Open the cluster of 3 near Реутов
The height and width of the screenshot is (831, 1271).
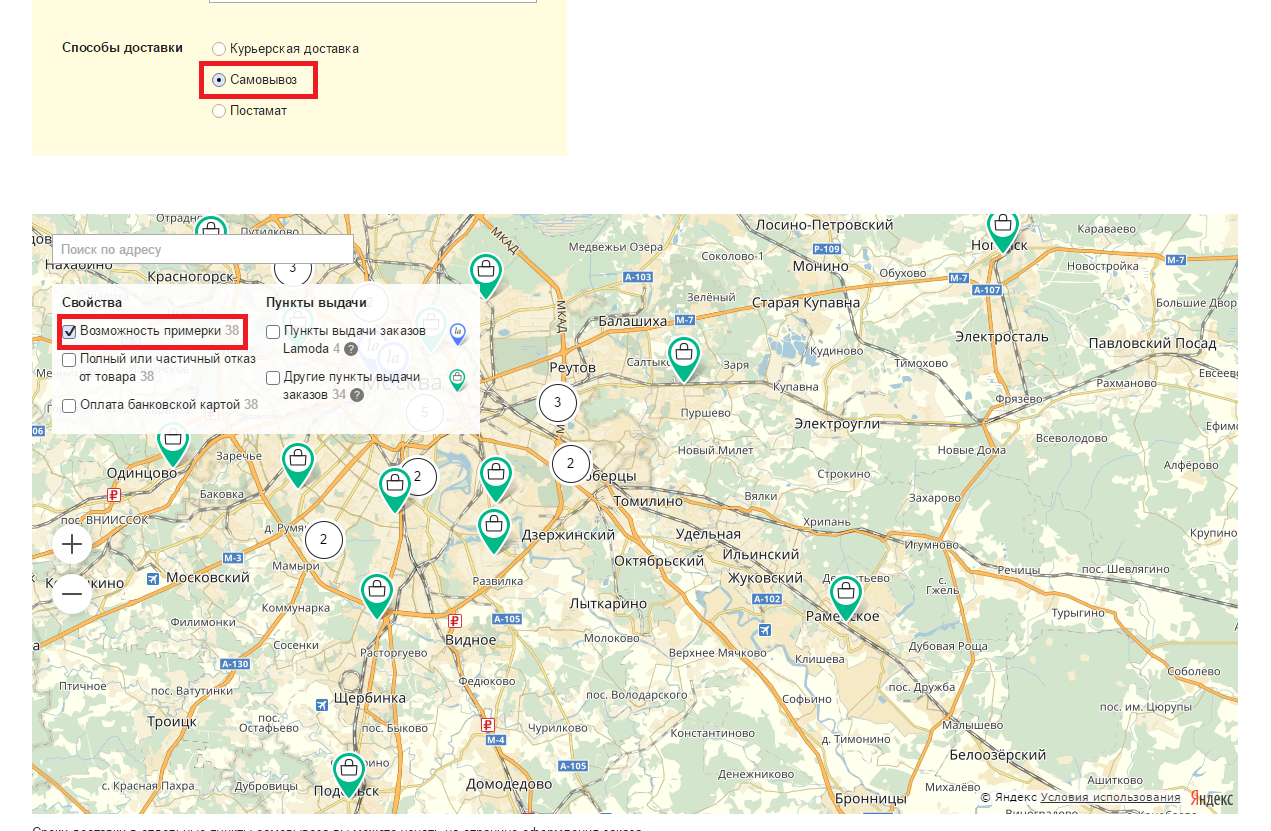pyautogui.click(x=558, y=403)
